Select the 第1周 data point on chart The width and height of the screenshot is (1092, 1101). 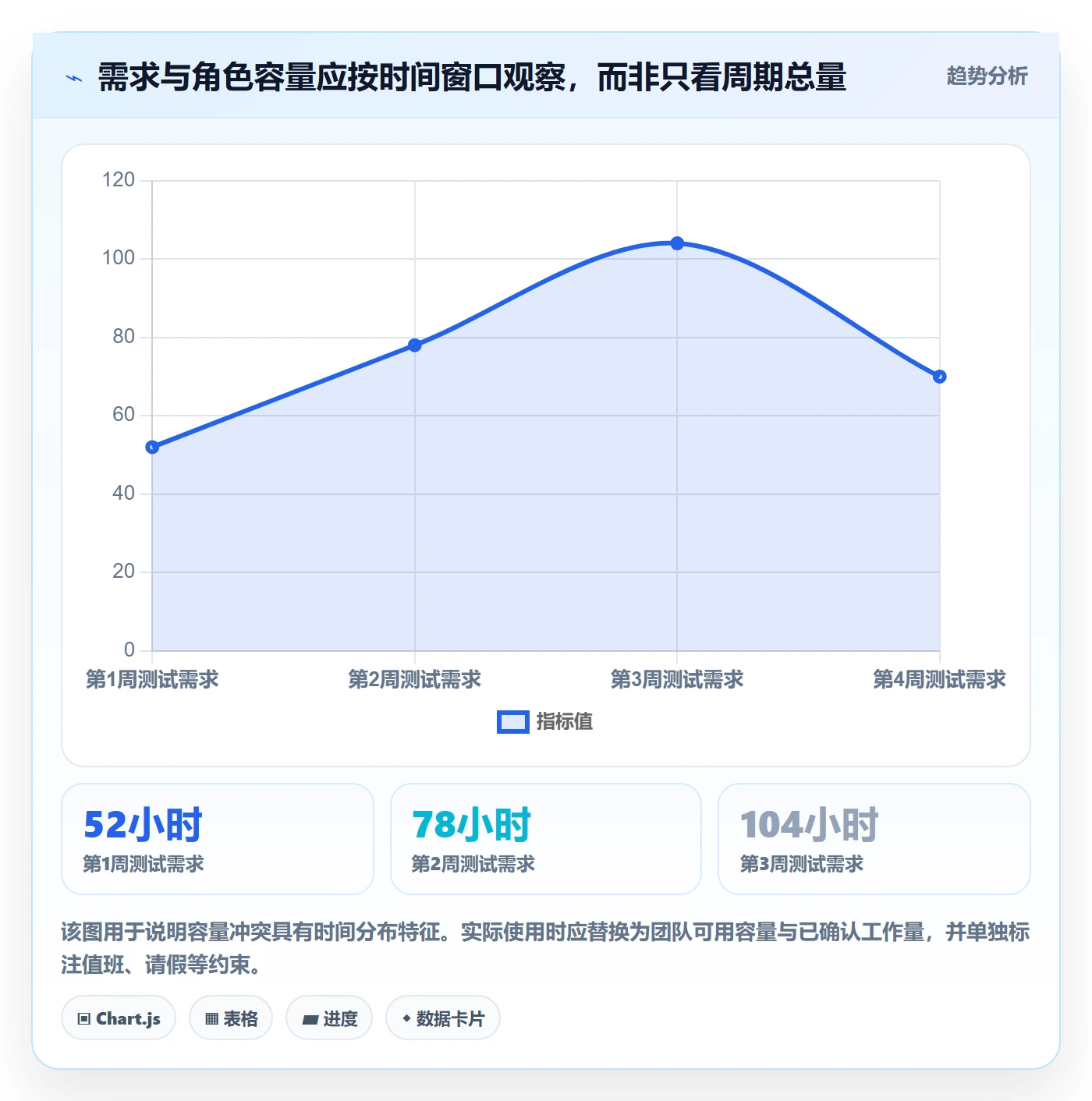pyautogui.click(x=152, y=447)
